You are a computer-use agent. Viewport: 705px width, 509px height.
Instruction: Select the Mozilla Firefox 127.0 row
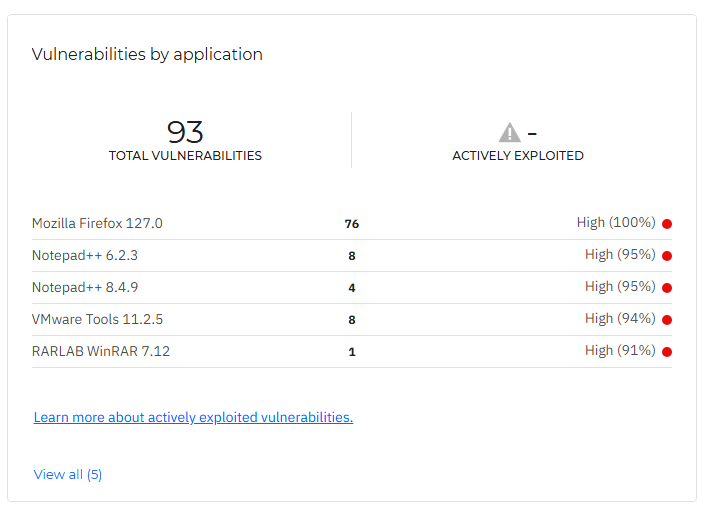97,223
